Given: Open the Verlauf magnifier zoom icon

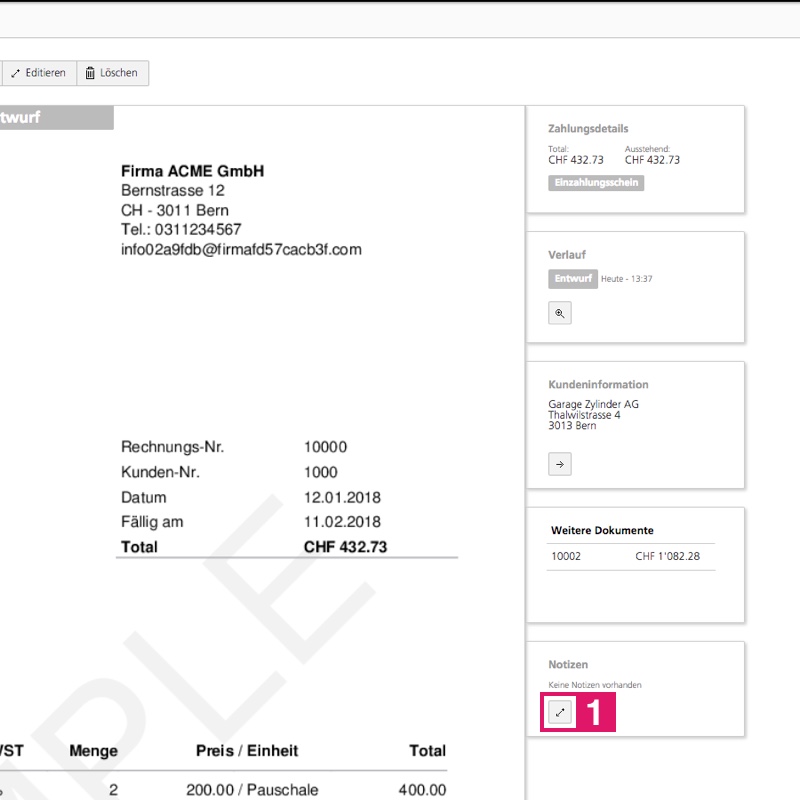Looking at the screenshot, I should [560, 313].
